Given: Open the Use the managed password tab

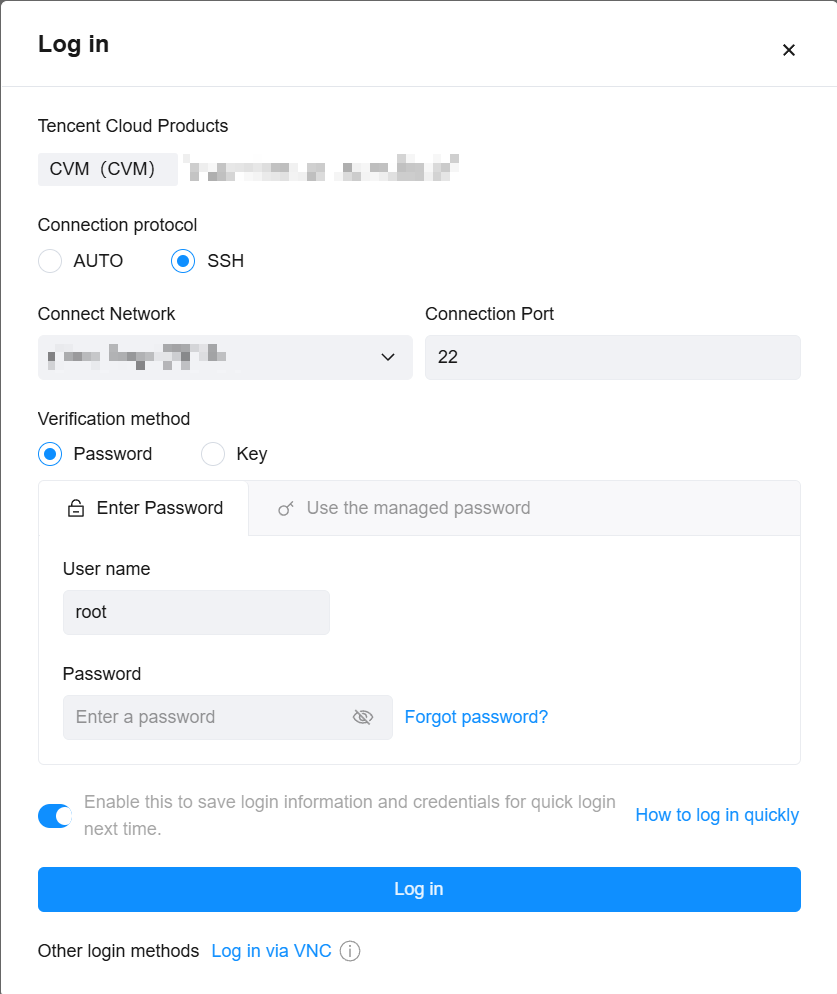Looking at the screenshot, I should click(x=417, y=508).
